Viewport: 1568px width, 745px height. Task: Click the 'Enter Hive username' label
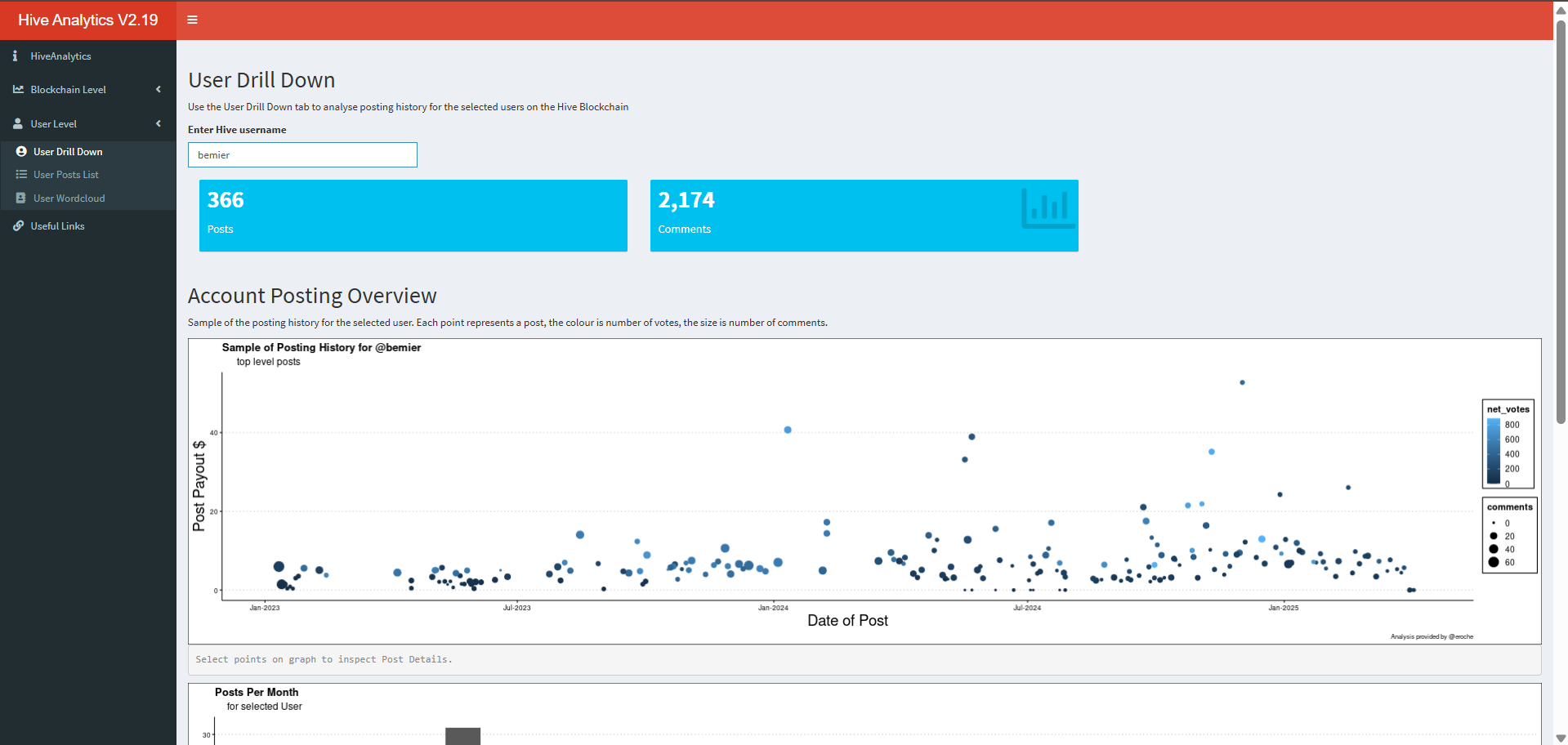[237, 130]
